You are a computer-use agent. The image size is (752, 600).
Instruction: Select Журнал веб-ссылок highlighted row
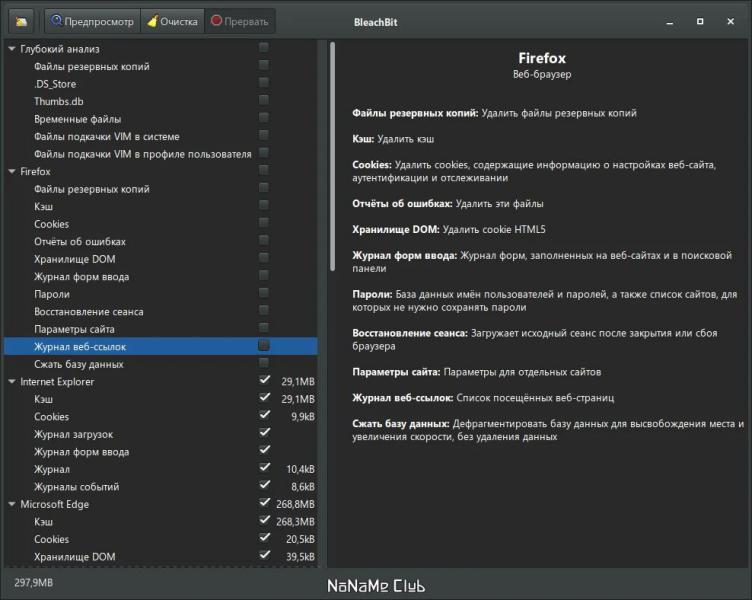(161, 346)
